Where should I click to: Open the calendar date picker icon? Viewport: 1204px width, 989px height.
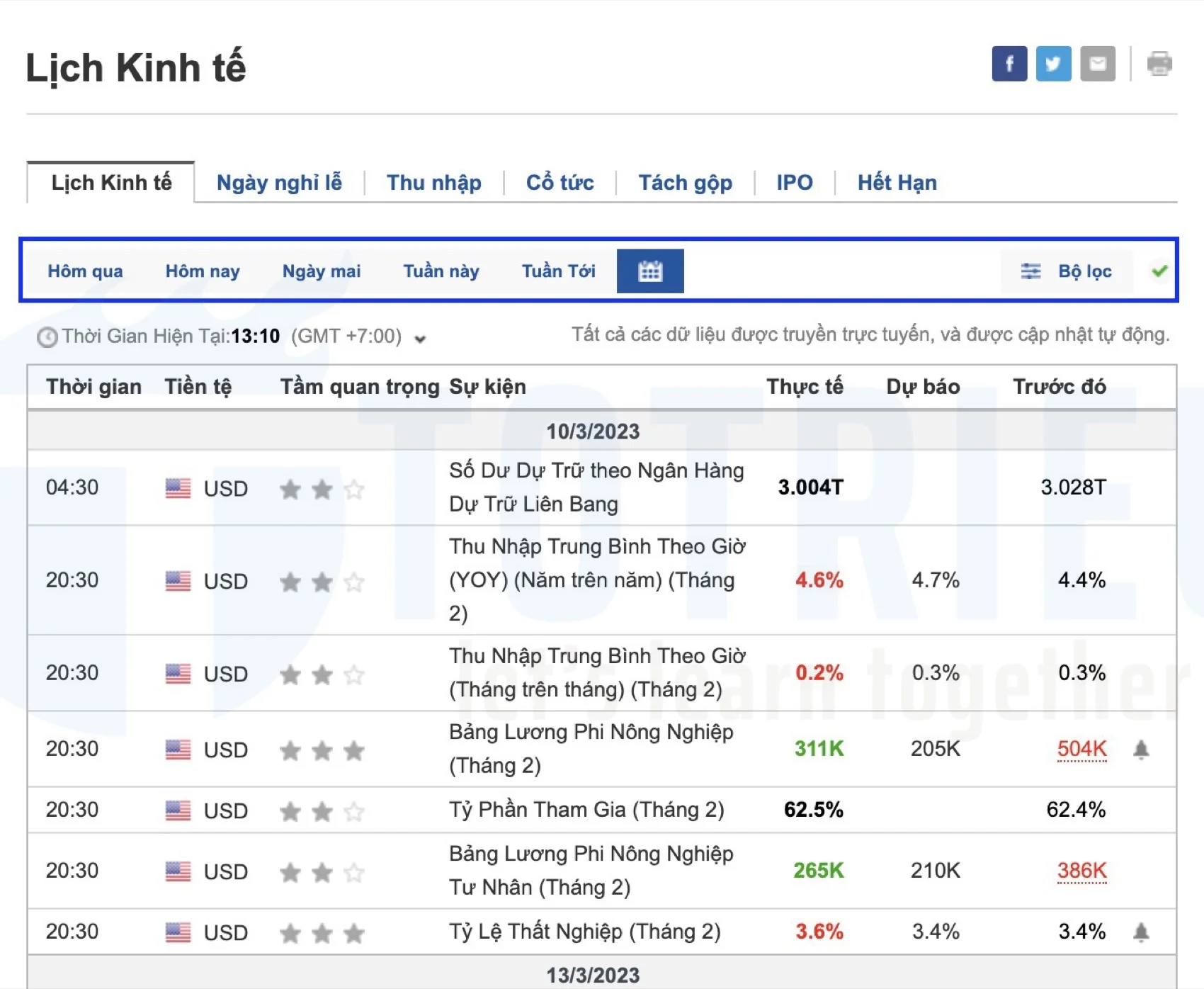coord(649,270)
